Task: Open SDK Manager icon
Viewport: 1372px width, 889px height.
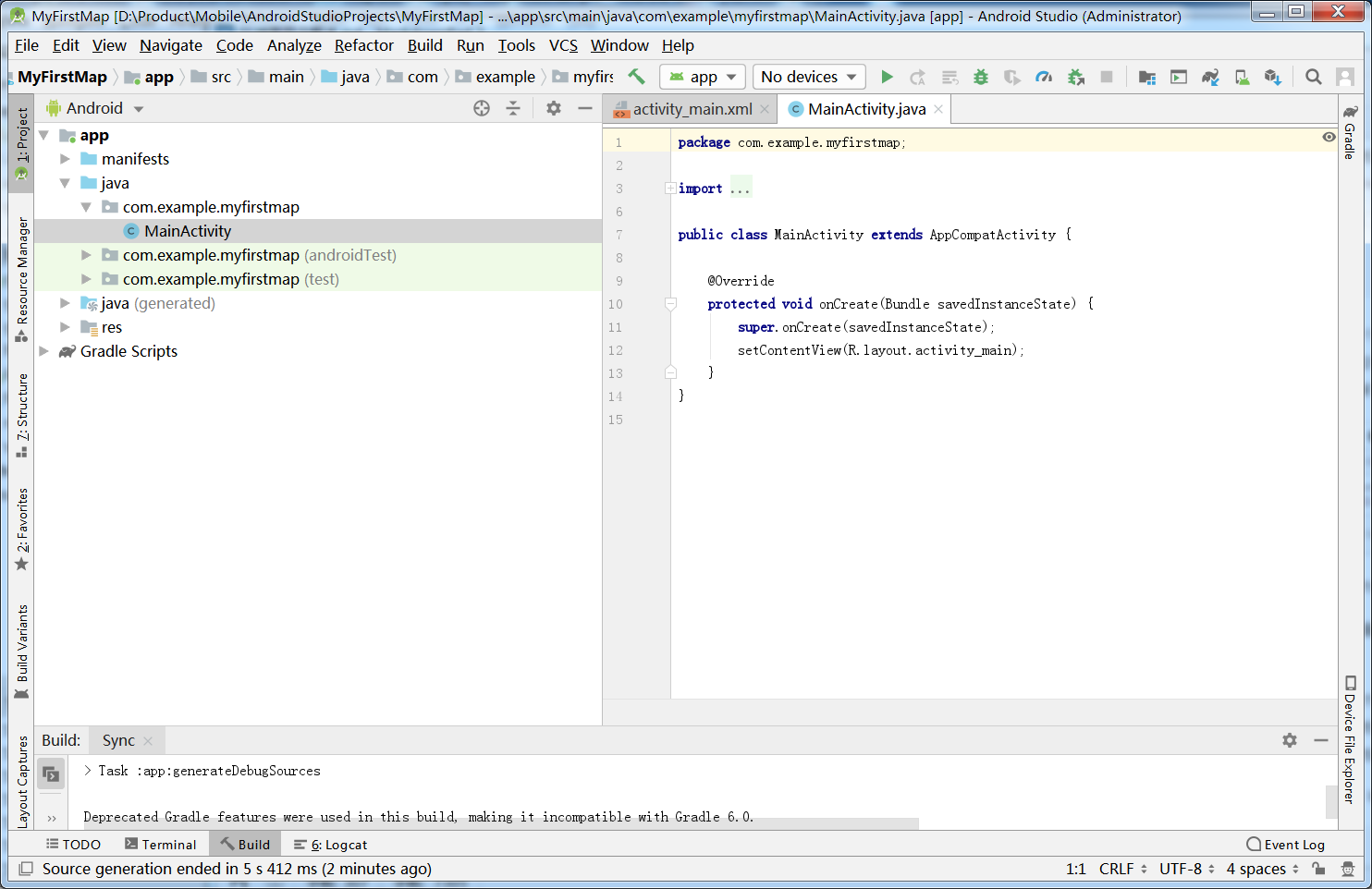Action: pos(1273,77)
